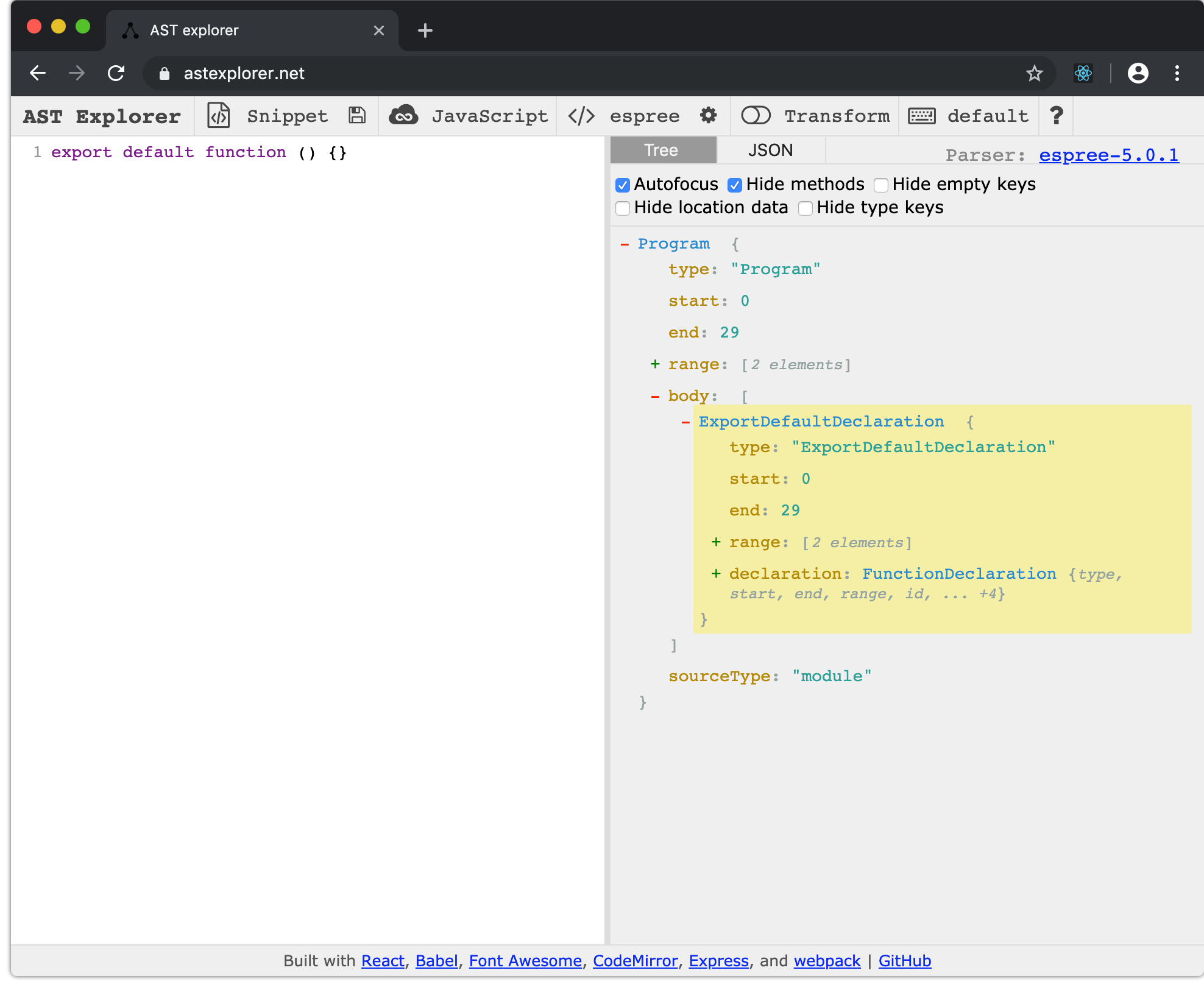The image size is (1204, 987).
Task: Select the espree parser code icon
Action: 580,116
